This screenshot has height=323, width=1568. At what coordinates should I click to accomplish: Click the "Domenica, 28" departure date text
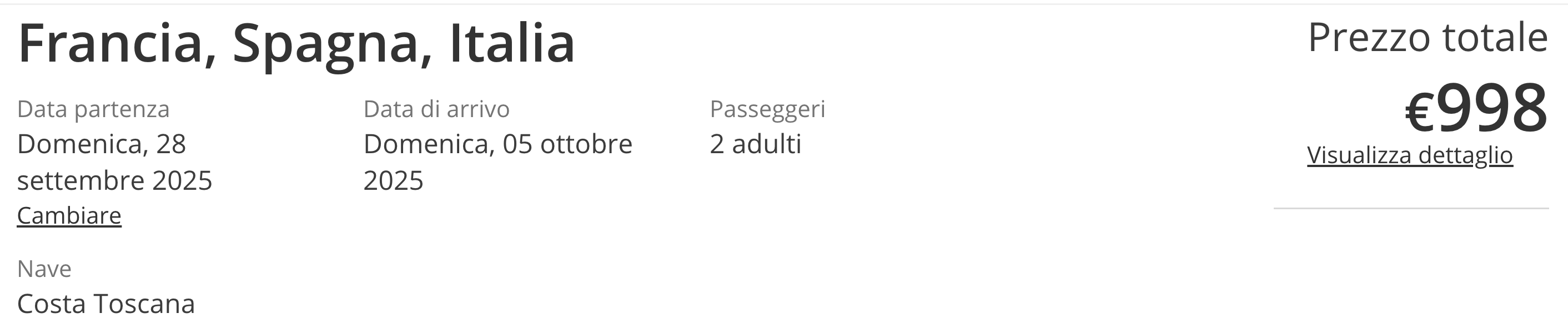pyautogui.click(x=102, y=144)
